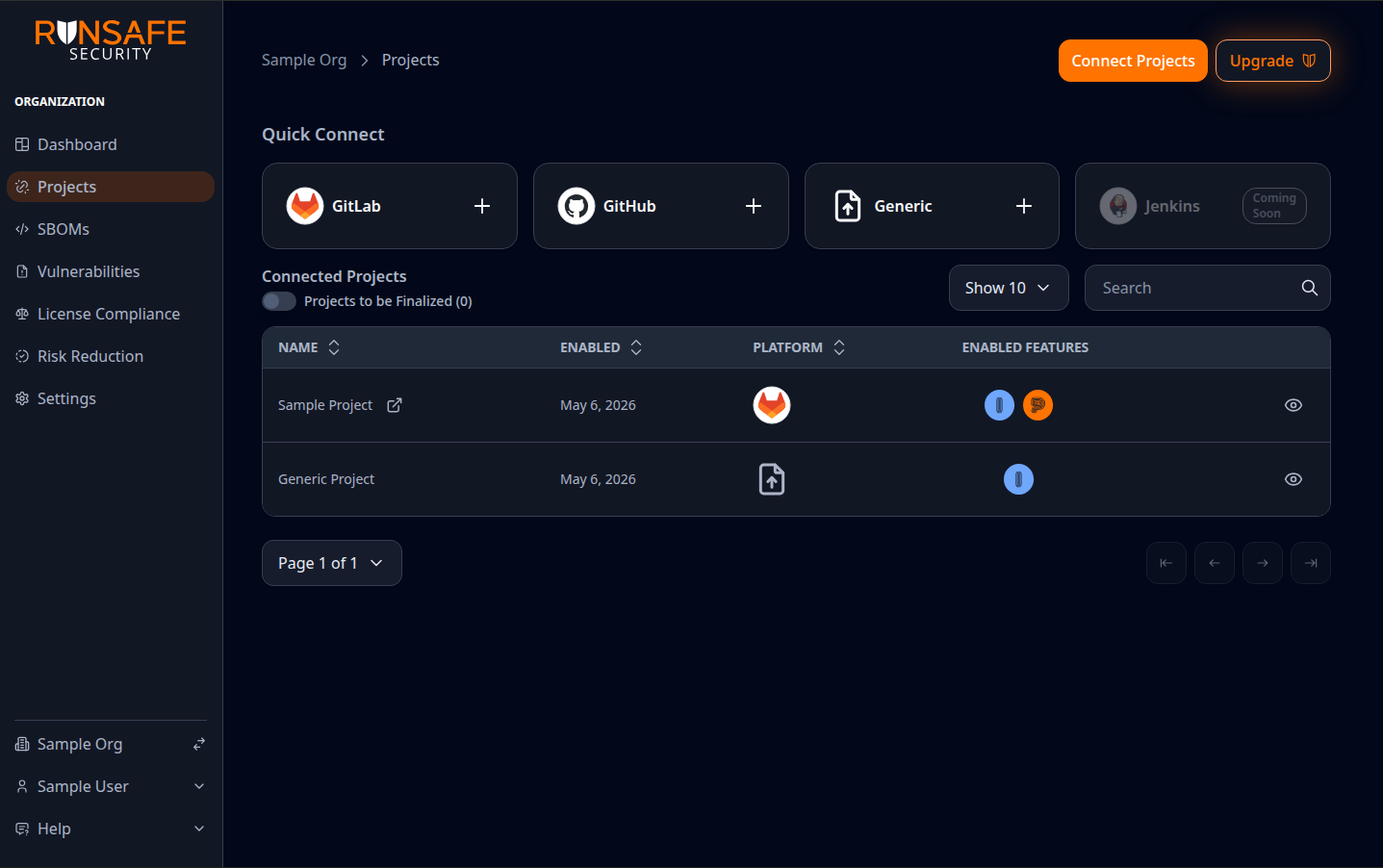Click the Connect Projects button
Screen dimensions: 1383x868
pyautogui.click(x=1133, y=61)
